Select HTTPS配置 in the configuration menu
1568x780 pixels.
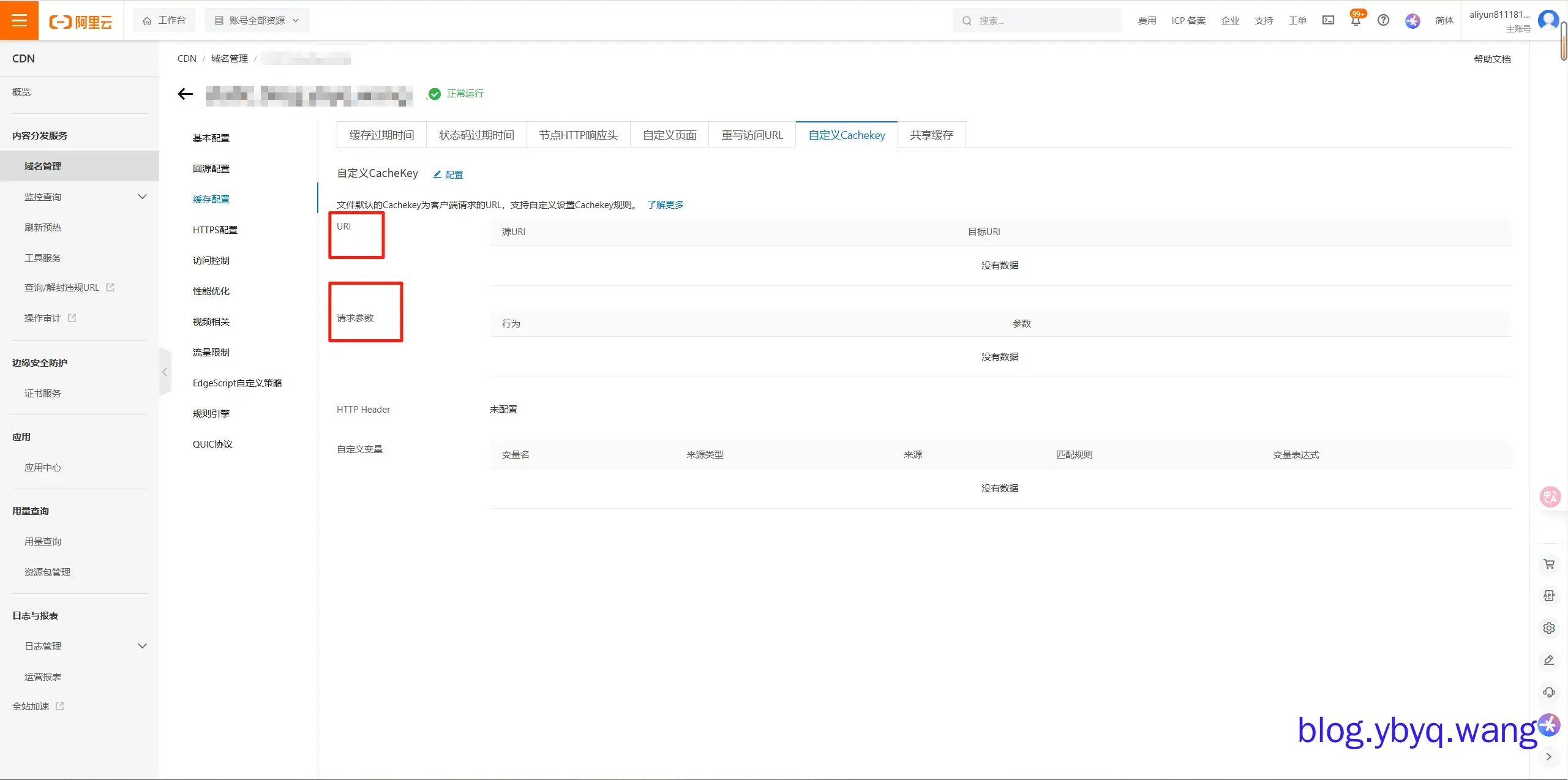click(x=215, y=230)
